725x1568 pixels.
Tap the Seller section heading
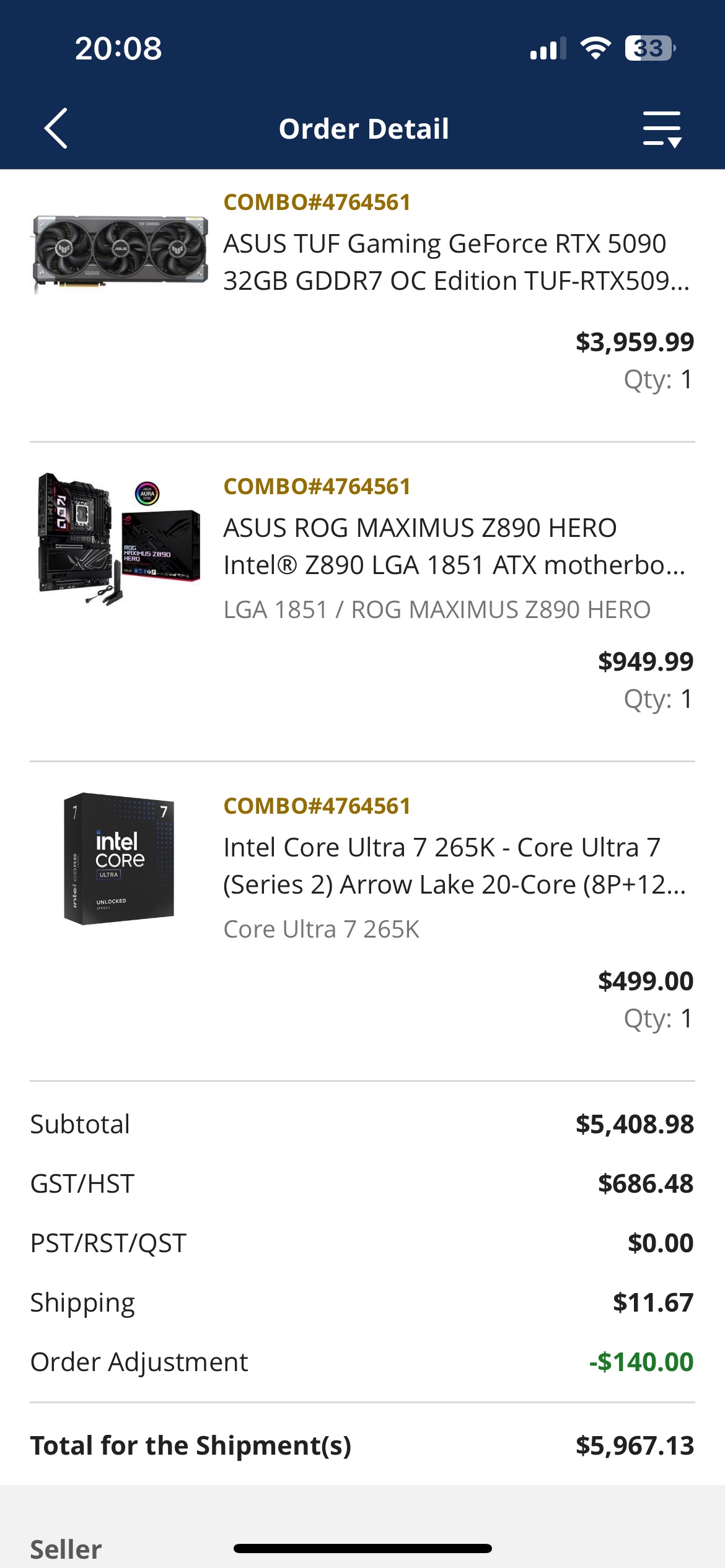[66, 1549]
